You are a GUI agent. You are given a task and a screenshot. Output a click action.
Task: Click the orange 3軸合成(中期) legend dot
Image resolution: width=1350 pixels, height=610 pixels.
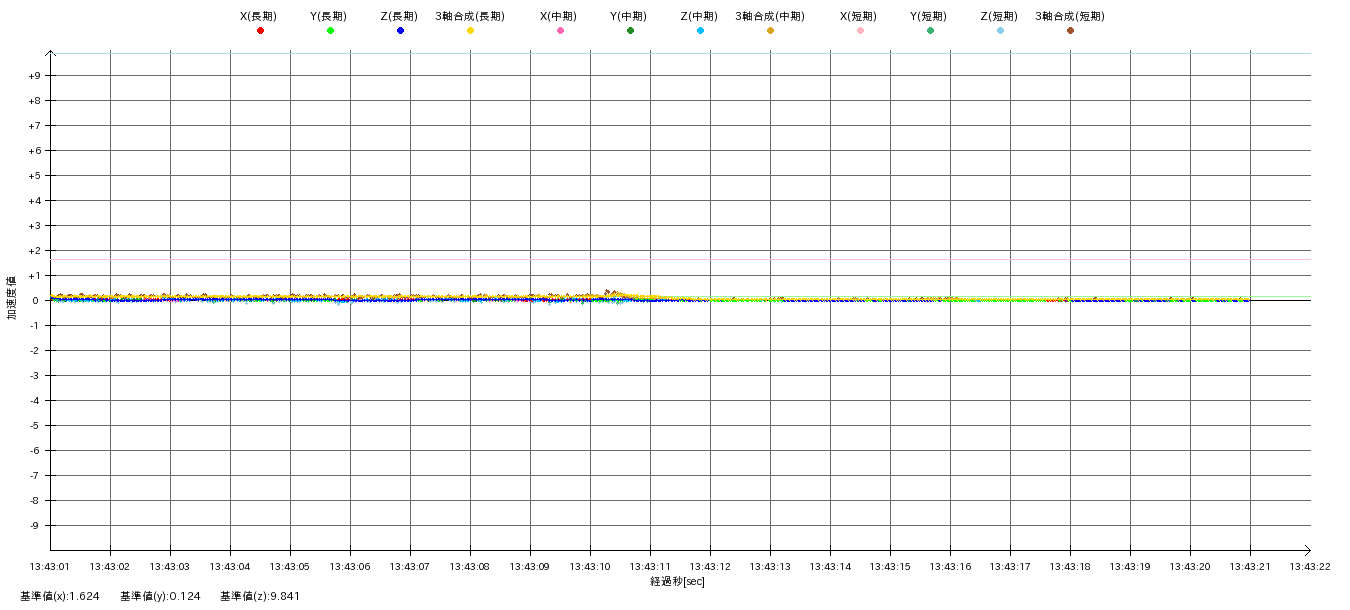pyautogui.click(x=770, y=31)
